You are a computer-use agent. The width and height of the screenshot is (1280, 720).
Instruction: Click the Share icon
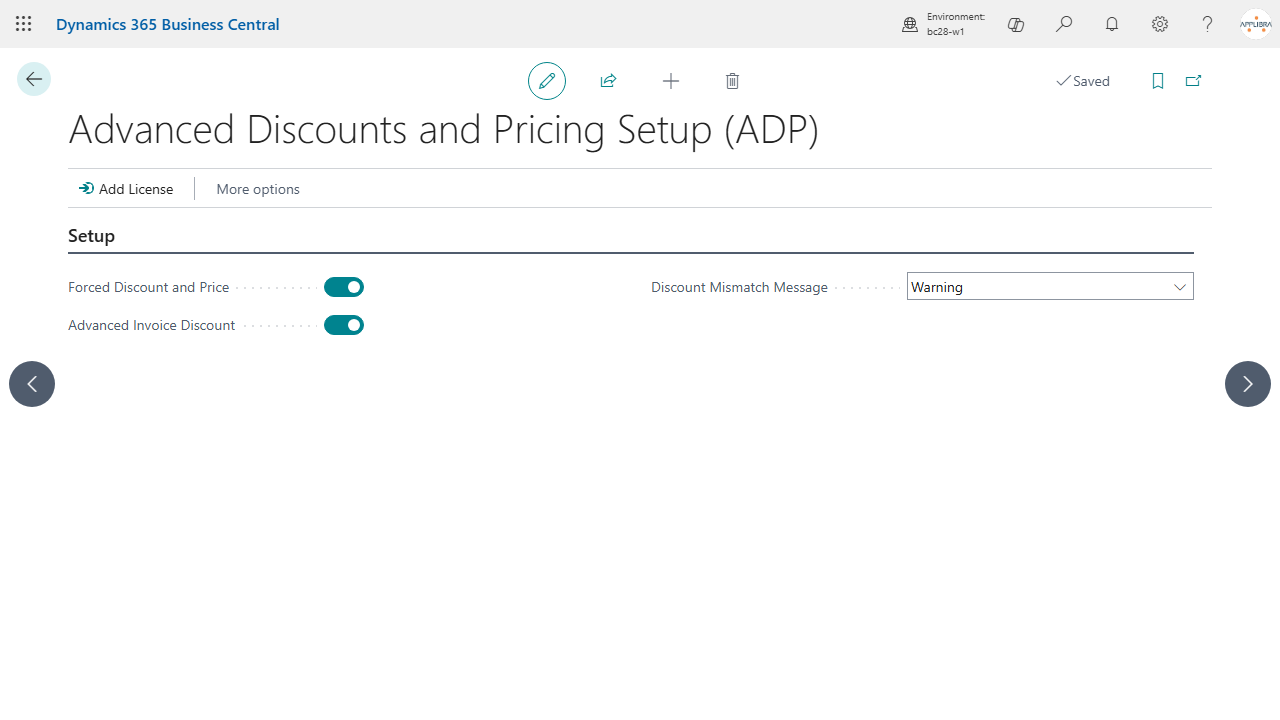[608, 81]
